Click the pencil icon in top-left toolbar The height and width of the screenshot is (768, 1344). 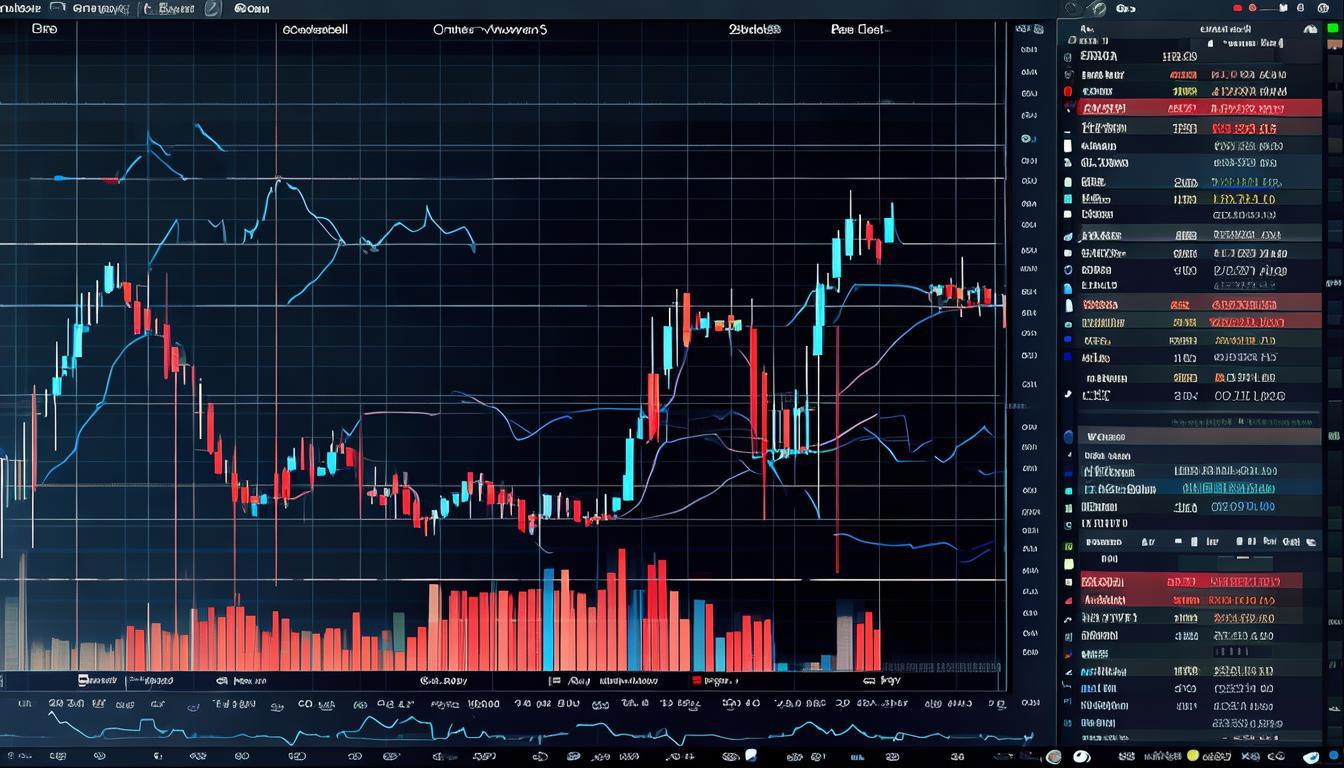(x=211, y=8)
